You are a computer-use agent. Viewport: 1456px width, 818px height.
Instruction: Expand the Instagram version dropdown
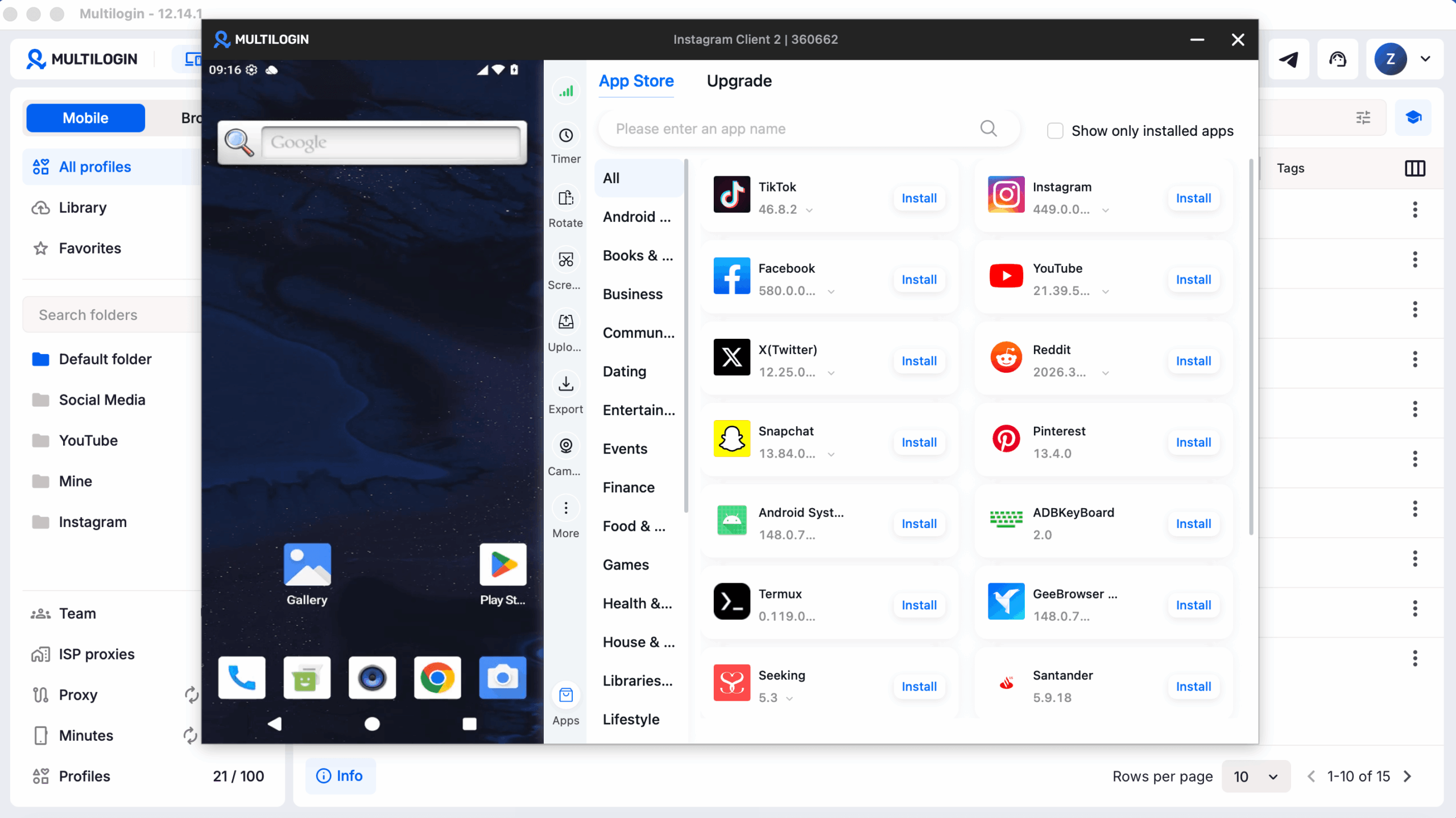(1105, 210)
